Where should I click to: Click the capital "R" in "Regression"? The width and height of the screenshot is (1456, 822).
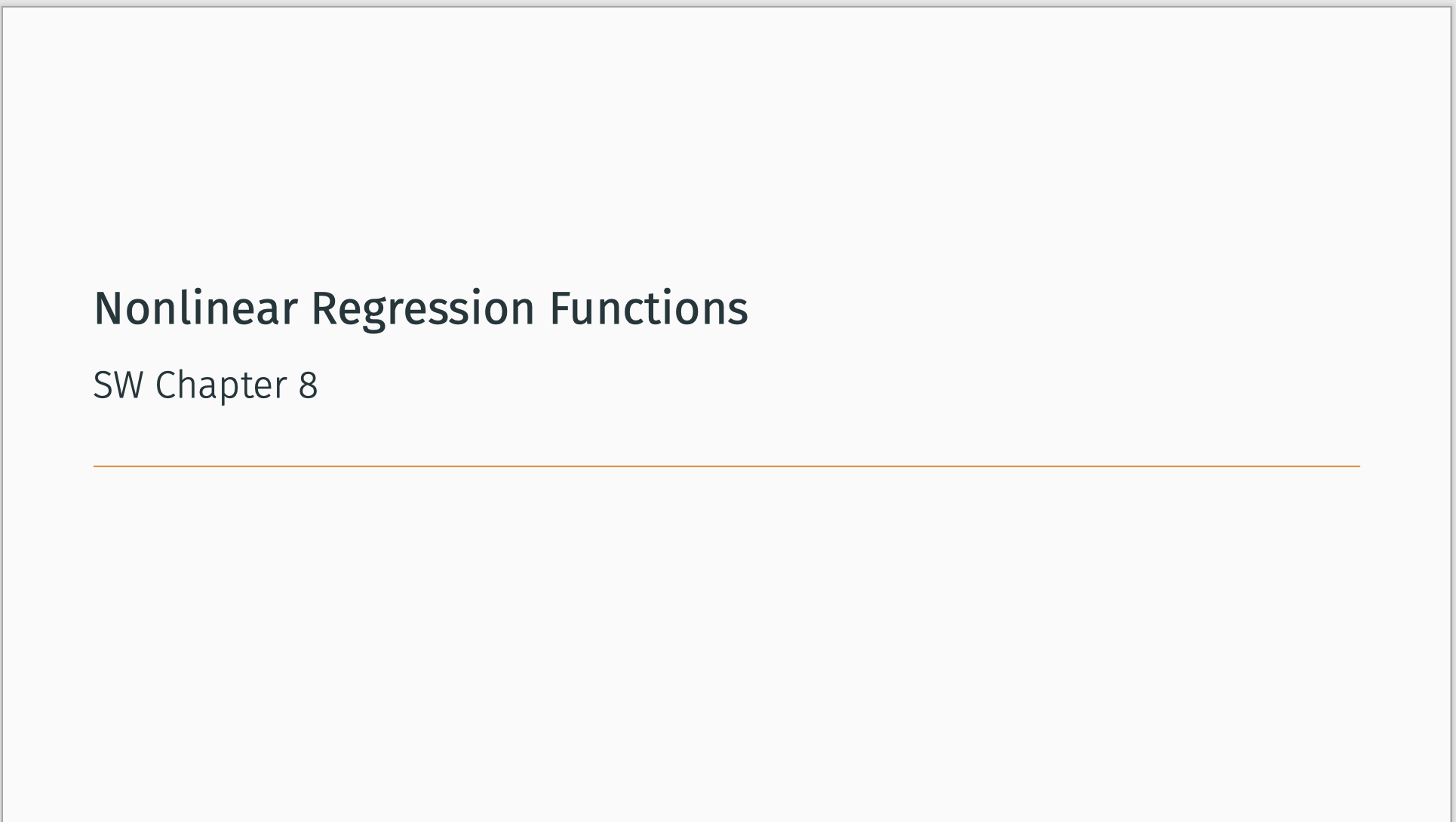pos(324,309)
